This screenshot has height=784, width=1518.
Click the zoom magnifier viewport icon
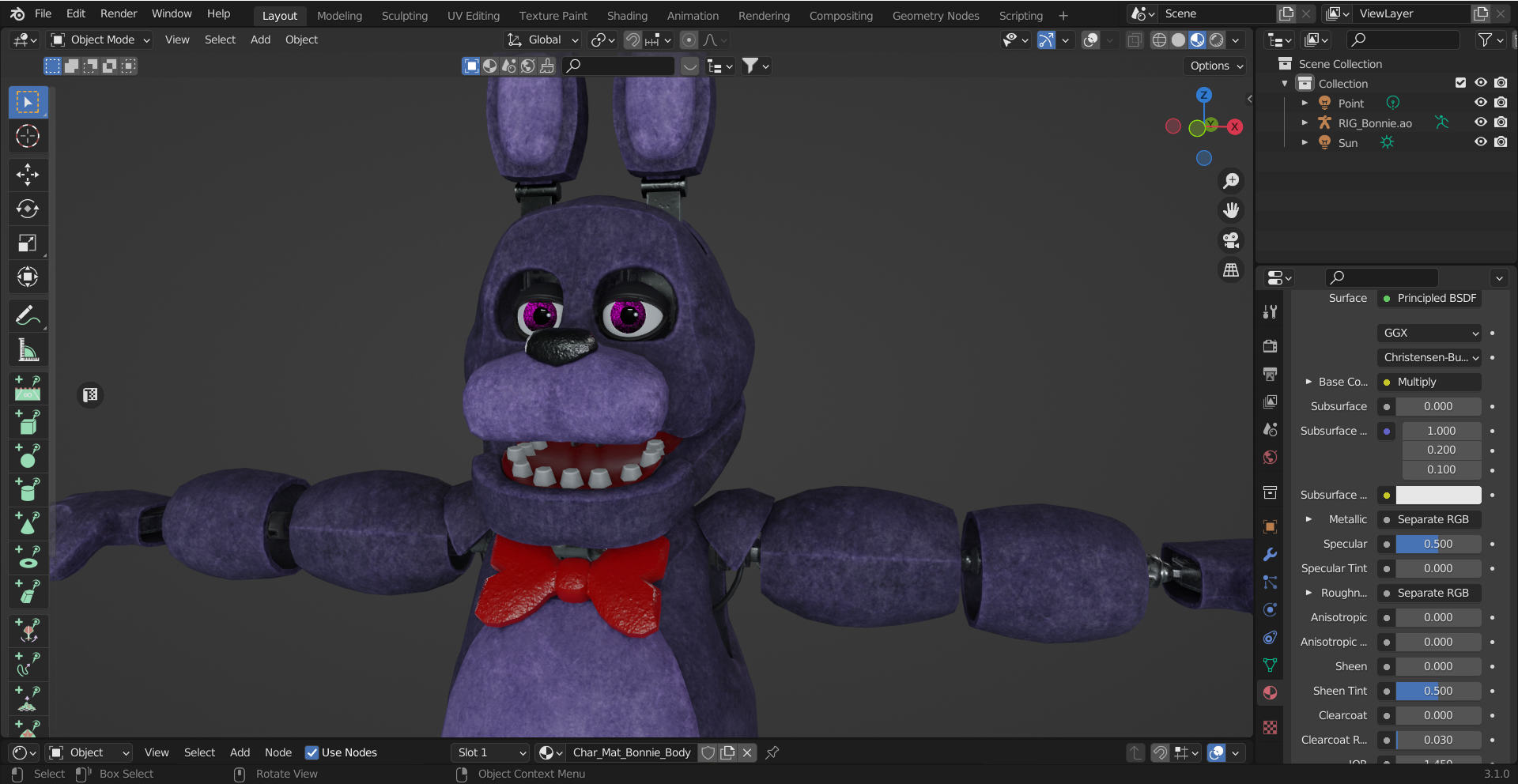[1231, 181]
